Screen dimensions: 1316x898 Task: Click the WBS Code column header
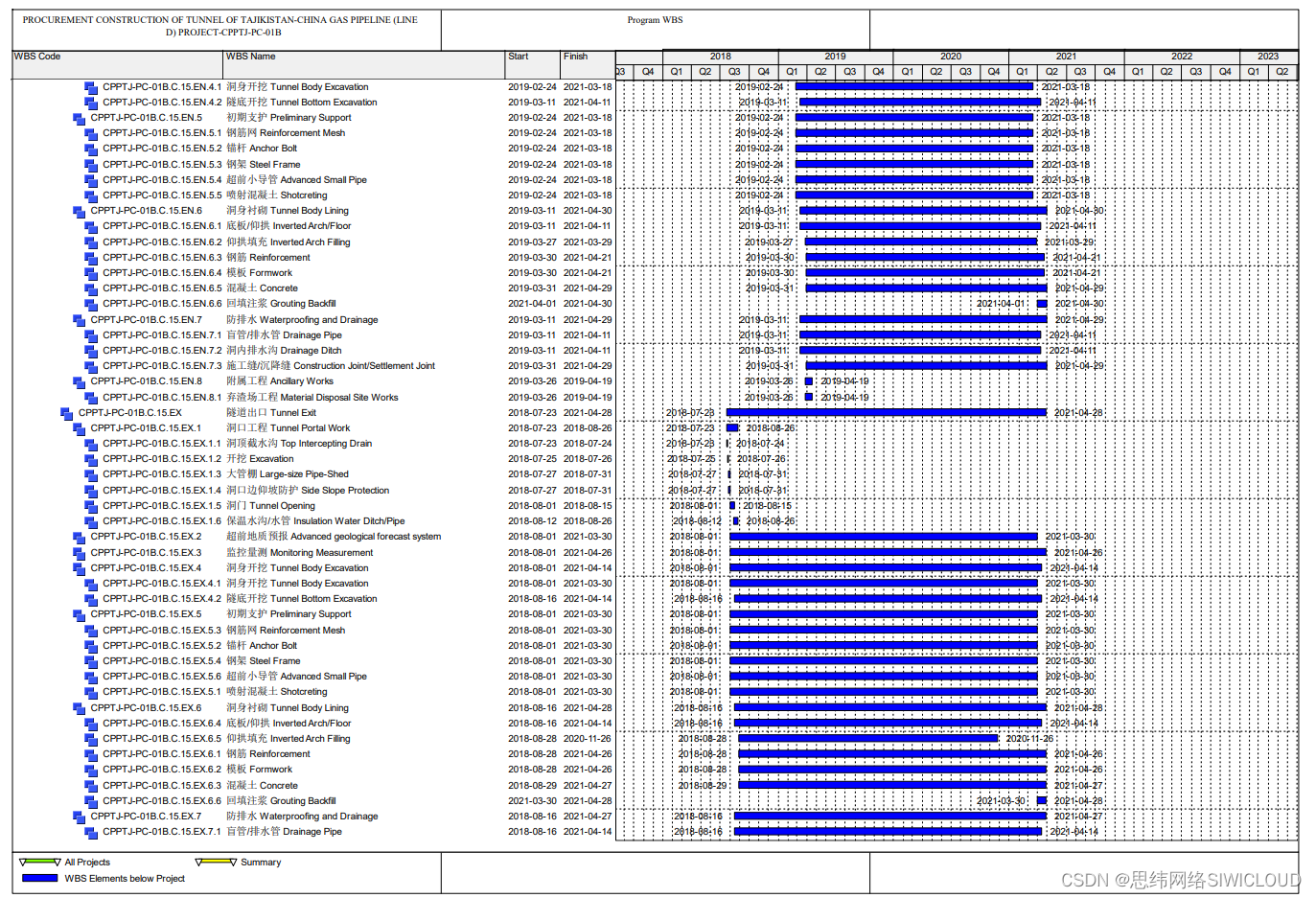click(38, 57)
